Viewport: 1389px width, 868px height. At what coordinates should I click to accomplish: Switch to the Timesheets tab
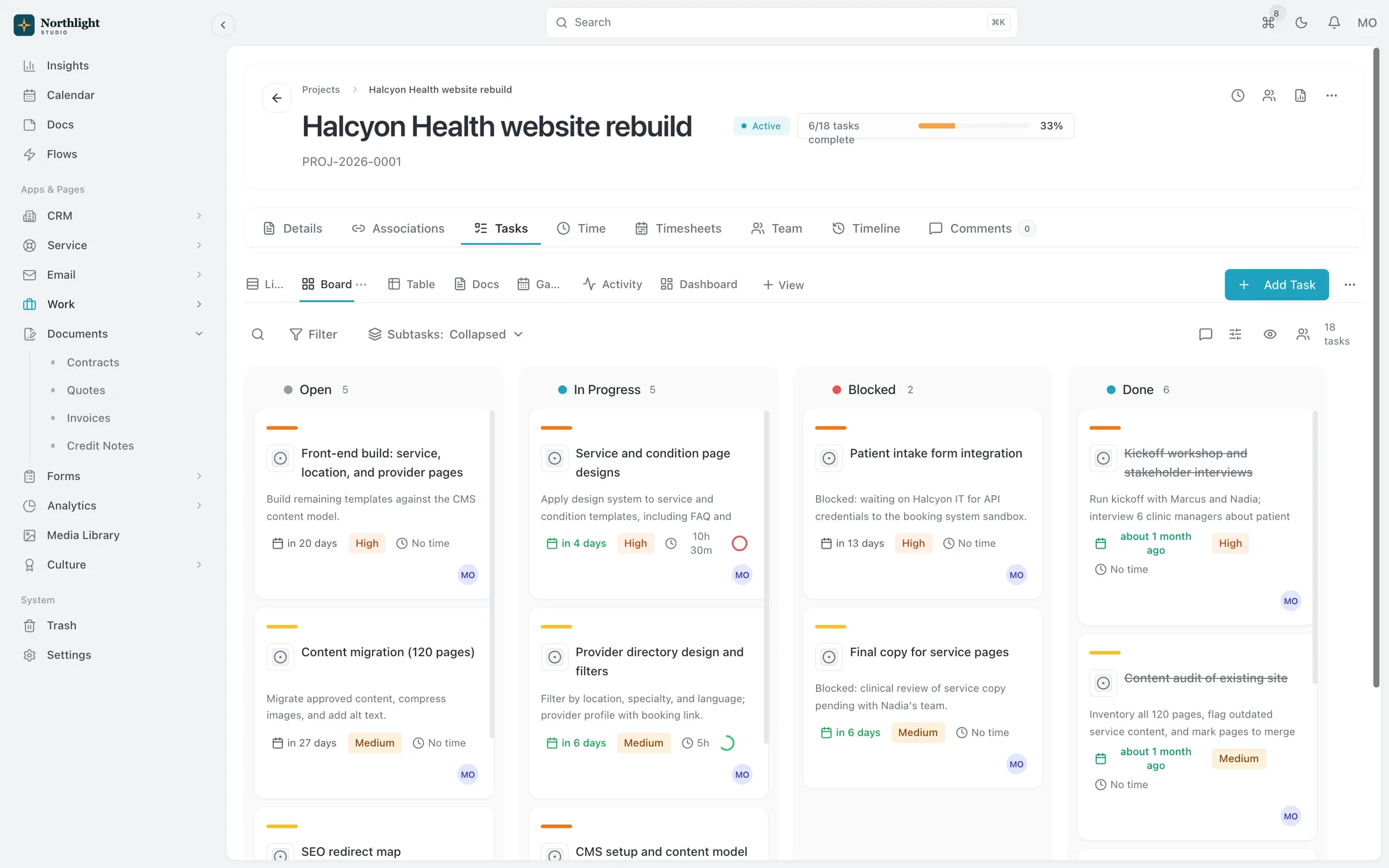(678, 228)
